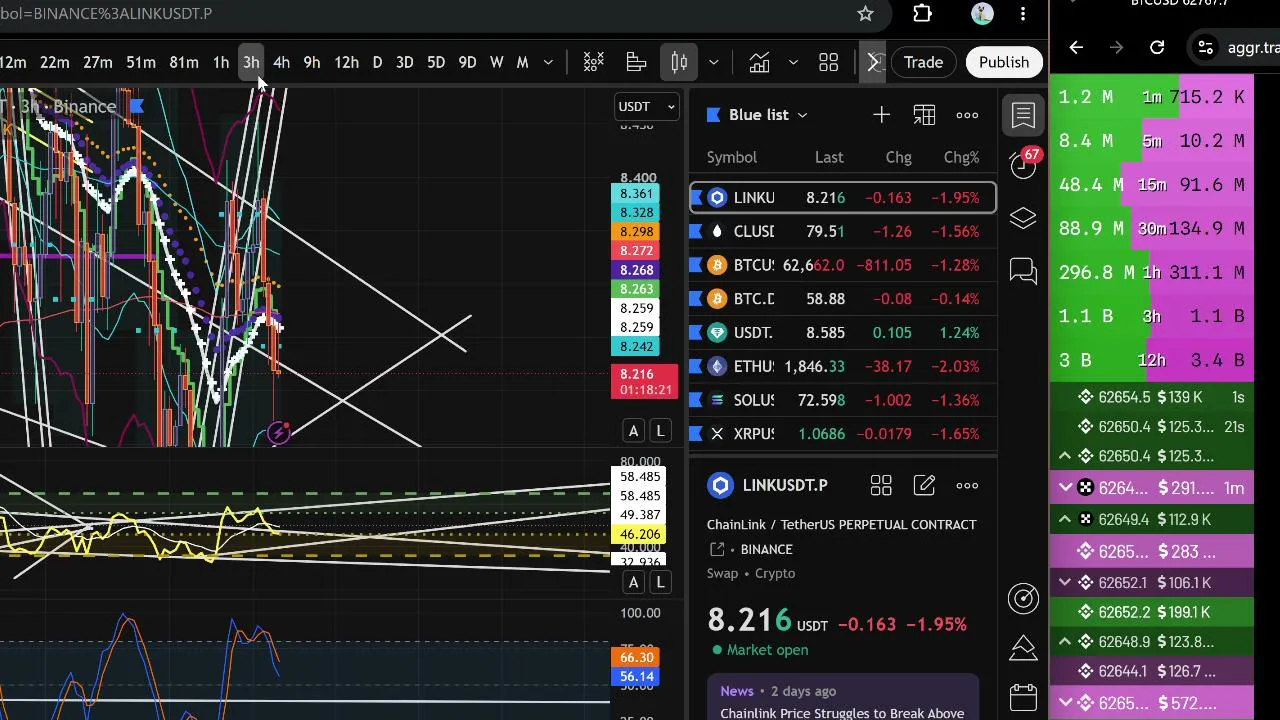Toggle the XRPUS row blue flag
This screenshot has width=1280, height=720.
pyautogui.click(x=697, y=434)
